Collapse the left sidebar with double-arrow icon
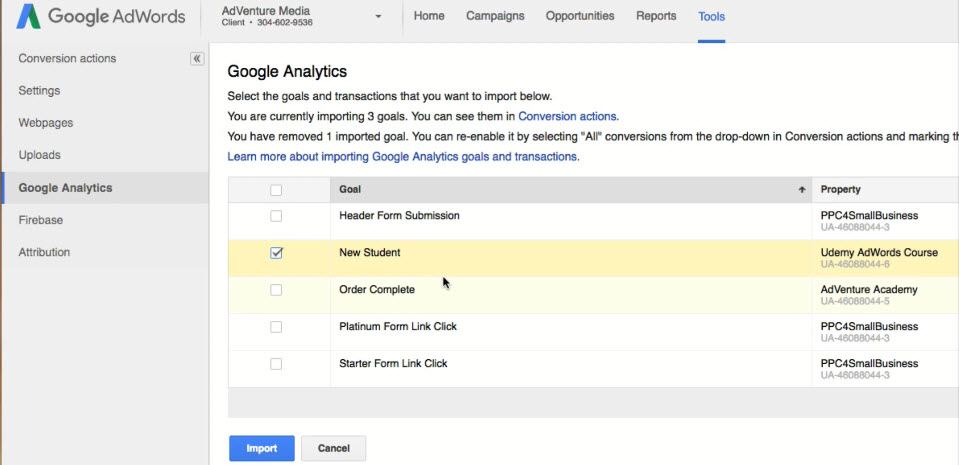Viewport: 959px width, 465px height. click(x=197, y=59)
